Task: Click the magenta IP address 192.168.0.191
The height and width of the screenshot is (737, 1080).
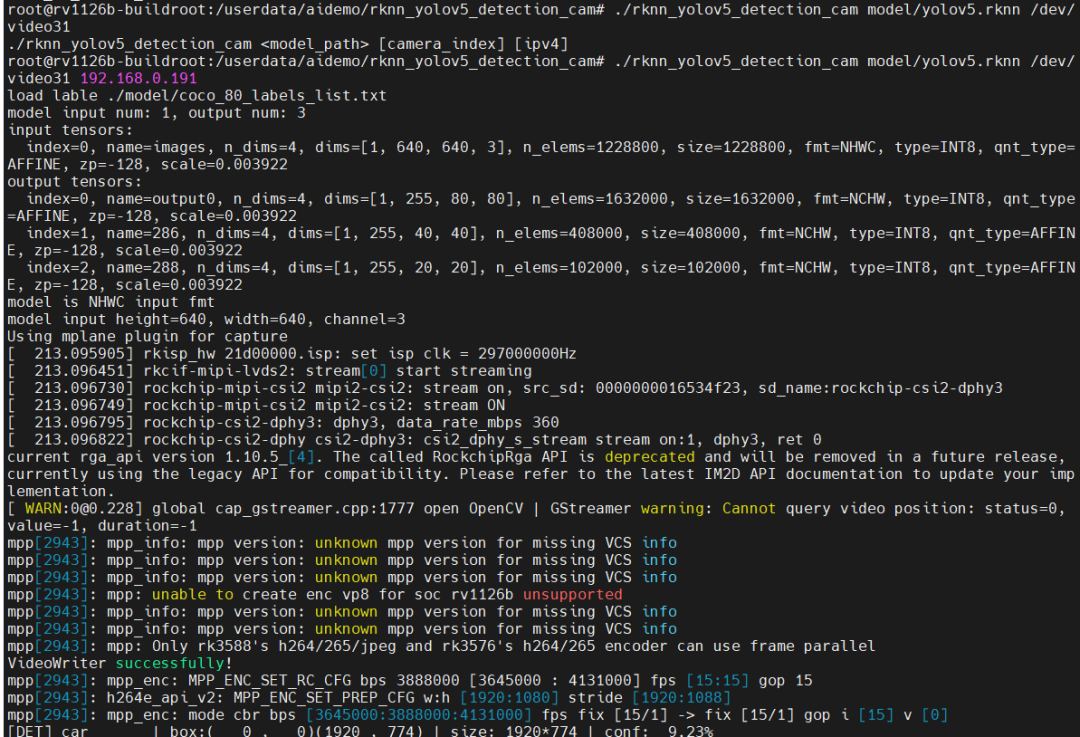Action: click(x=138, y=79)
